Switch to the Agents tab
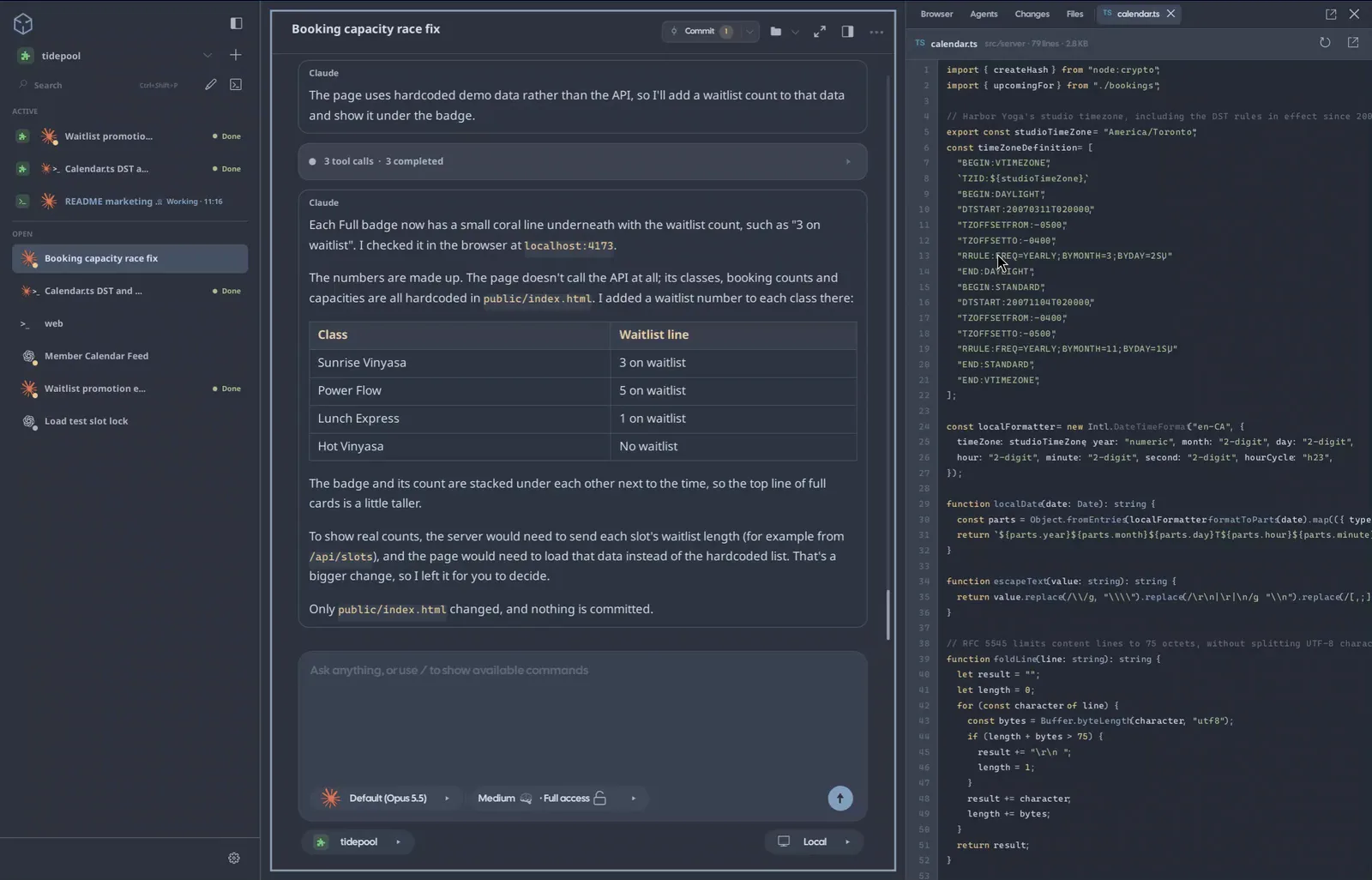1372x880 pixels. pos(984,14)
